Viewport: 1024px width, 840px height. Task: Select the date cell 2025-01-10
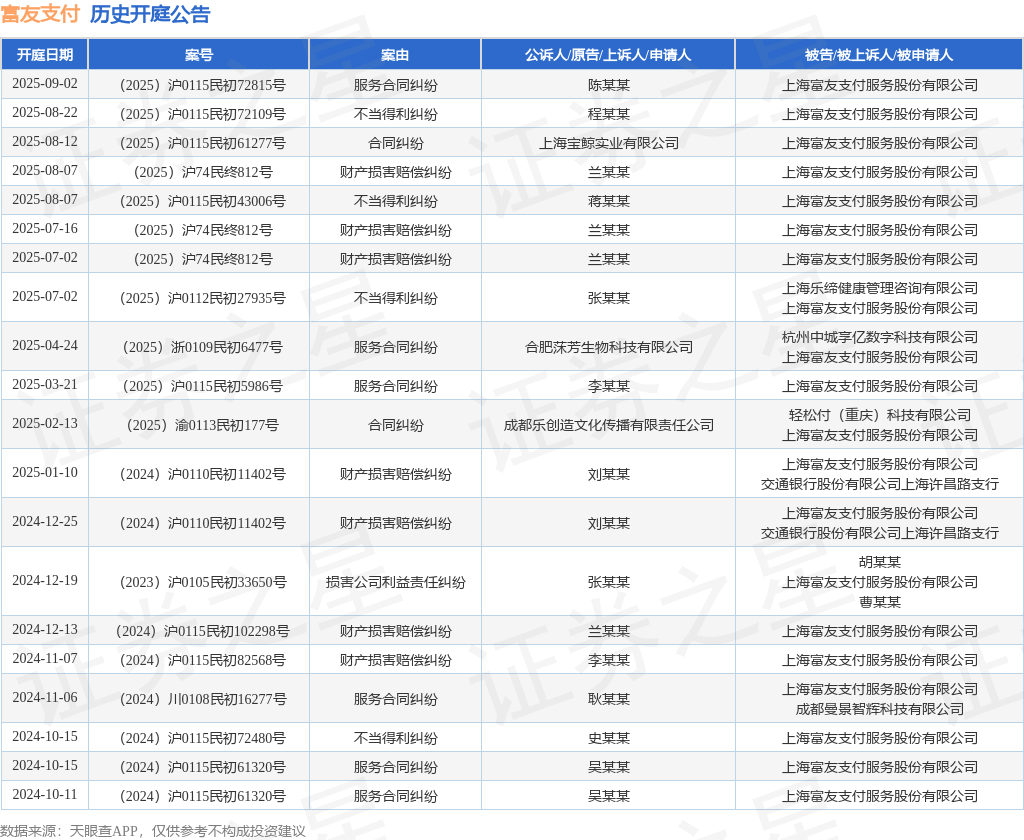point(44,472)
